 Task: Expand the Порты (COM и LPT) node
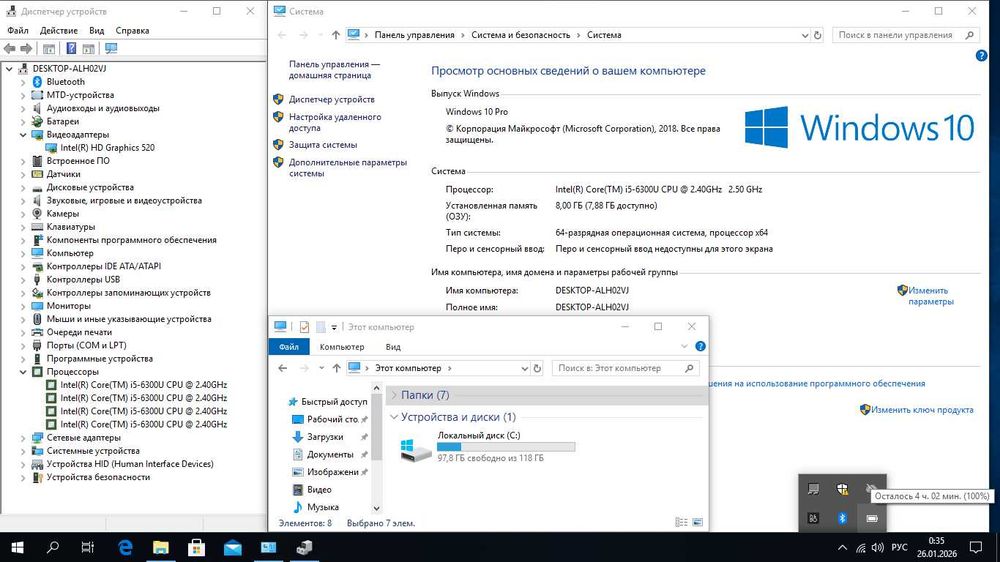coord(23,345)
